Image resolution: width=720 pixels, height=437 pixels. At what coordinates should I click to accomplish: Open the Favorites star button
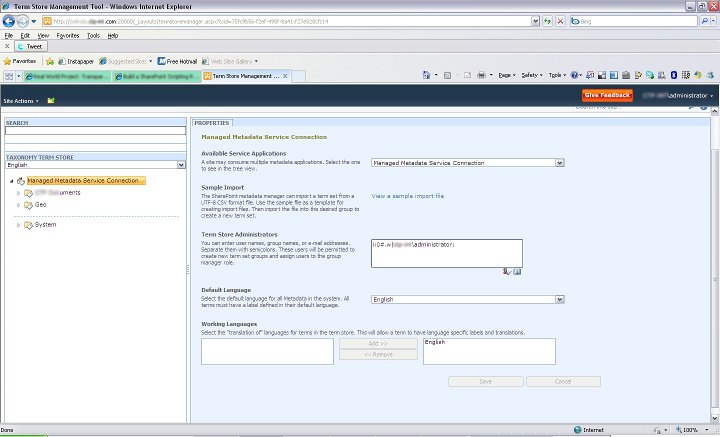pyautogui.click(x=20, y=61)
